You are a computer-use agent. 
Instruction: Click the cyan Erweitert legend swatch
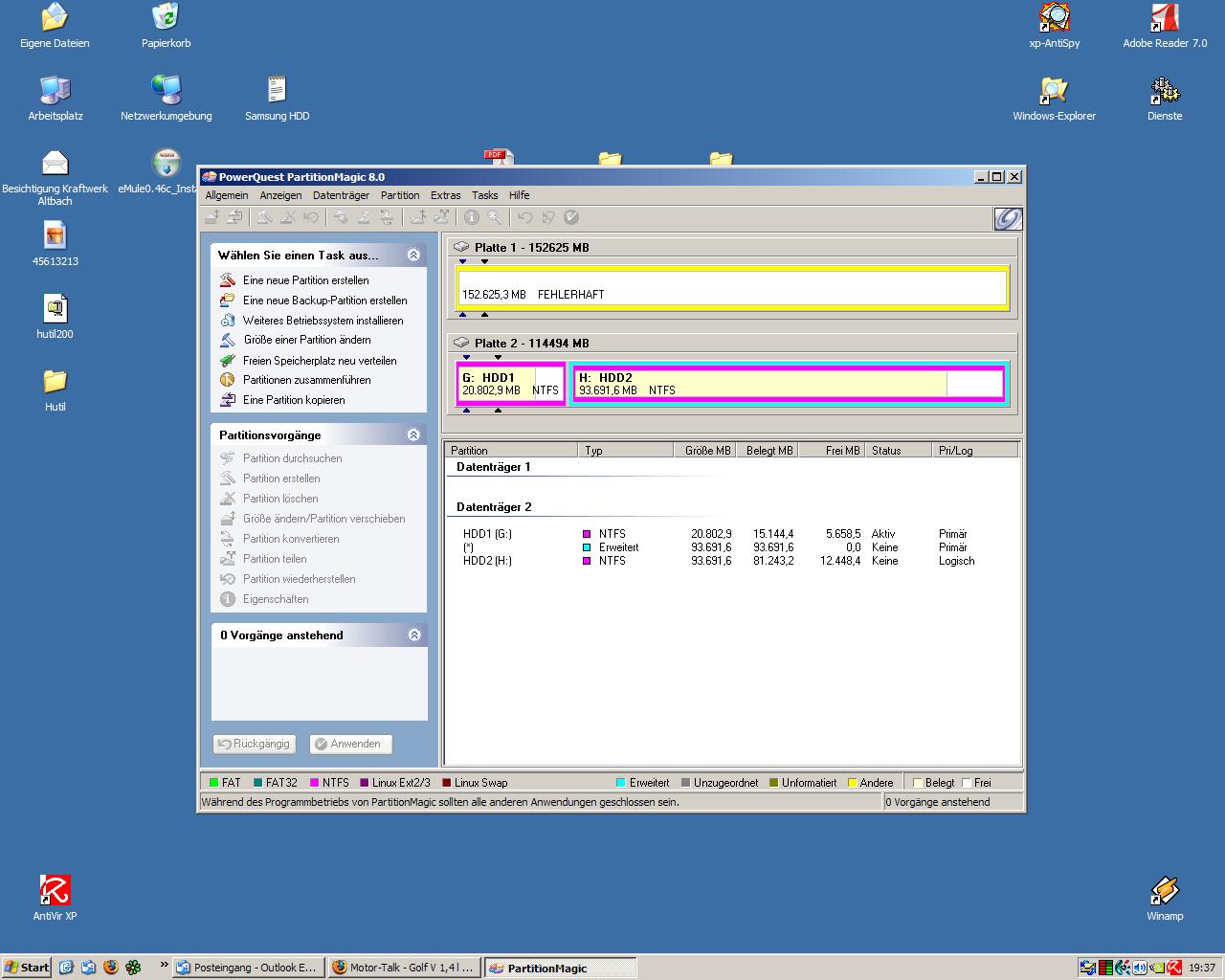point(621,783)
